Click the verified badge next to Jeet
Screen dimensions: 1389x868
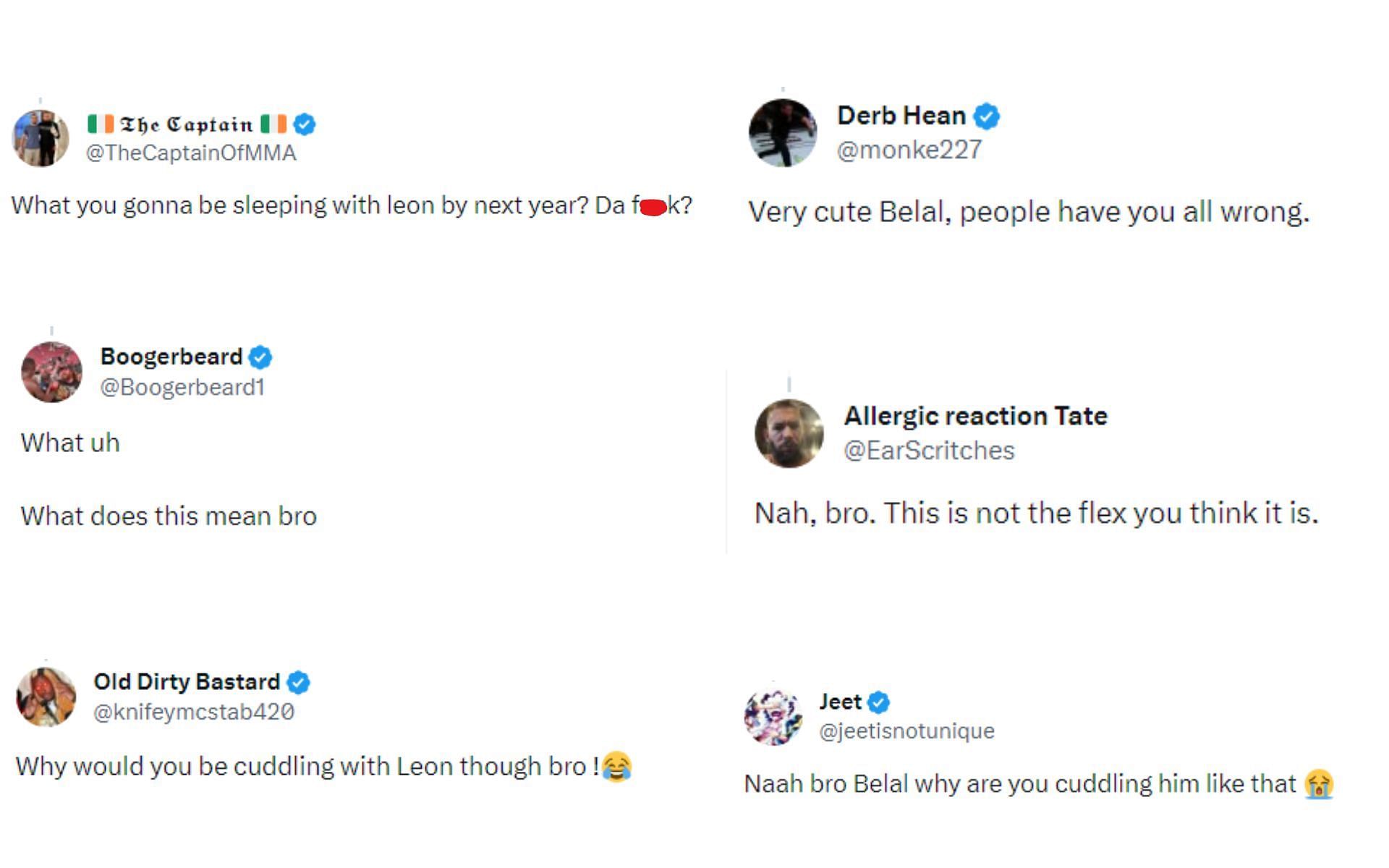pyautogui.click(x=878, y=702)
